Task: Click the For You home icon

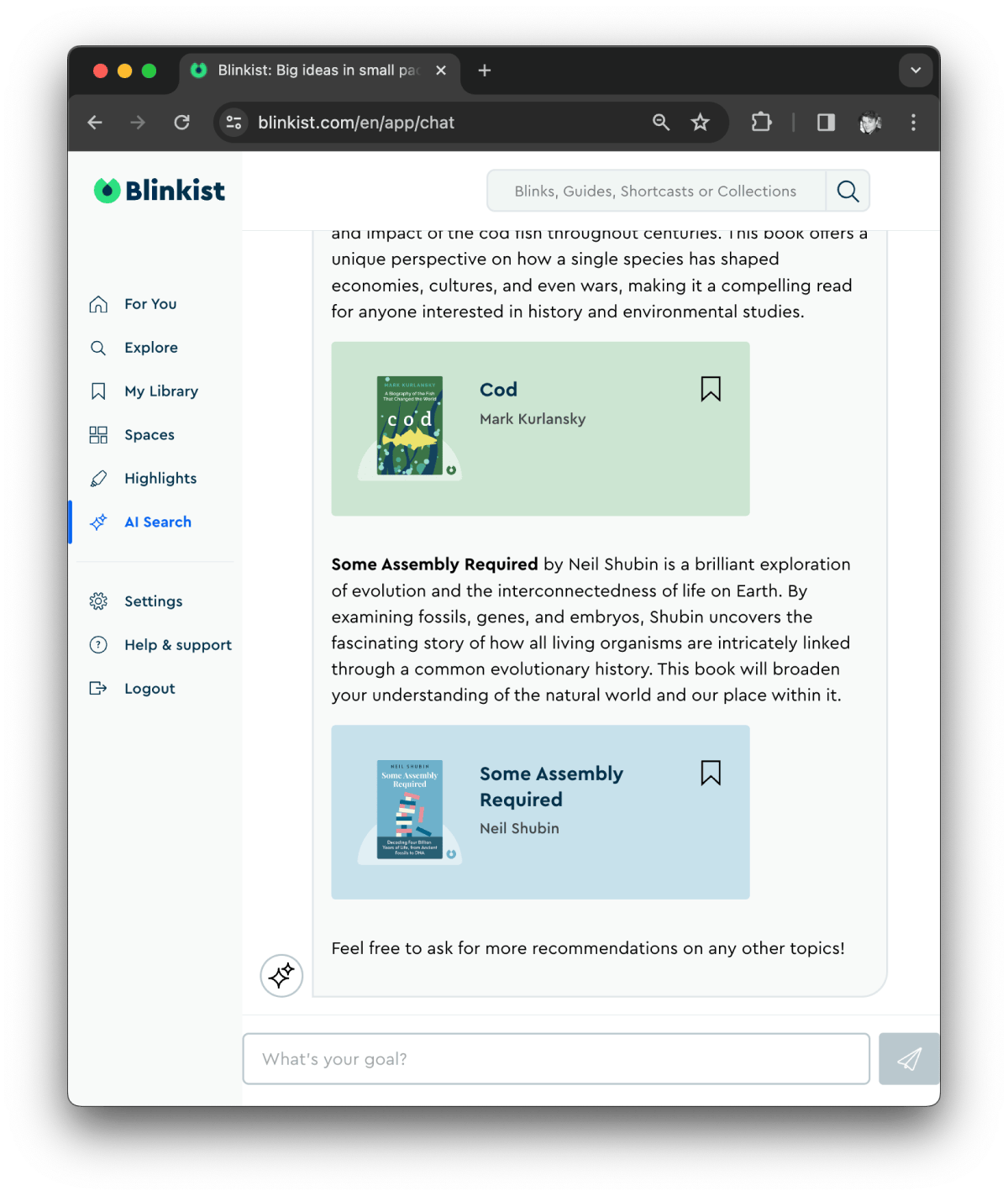Action: click(x=98, y=304)
